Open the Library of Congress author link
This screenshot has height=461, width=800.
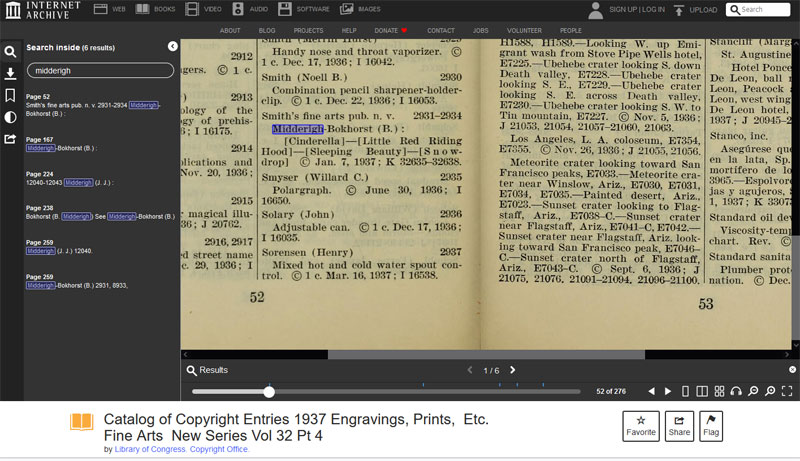(x=150, y=449)
